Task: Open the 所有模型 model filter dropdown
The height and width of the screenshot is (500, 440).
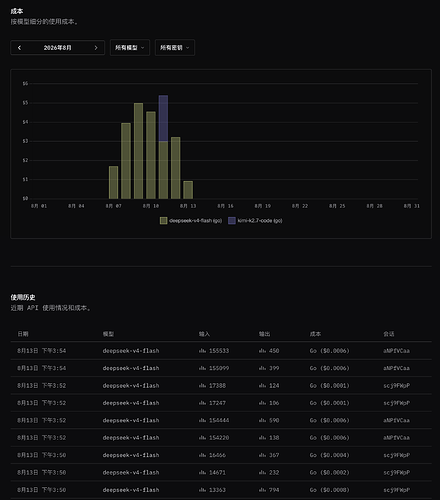Action: [130, 48]
